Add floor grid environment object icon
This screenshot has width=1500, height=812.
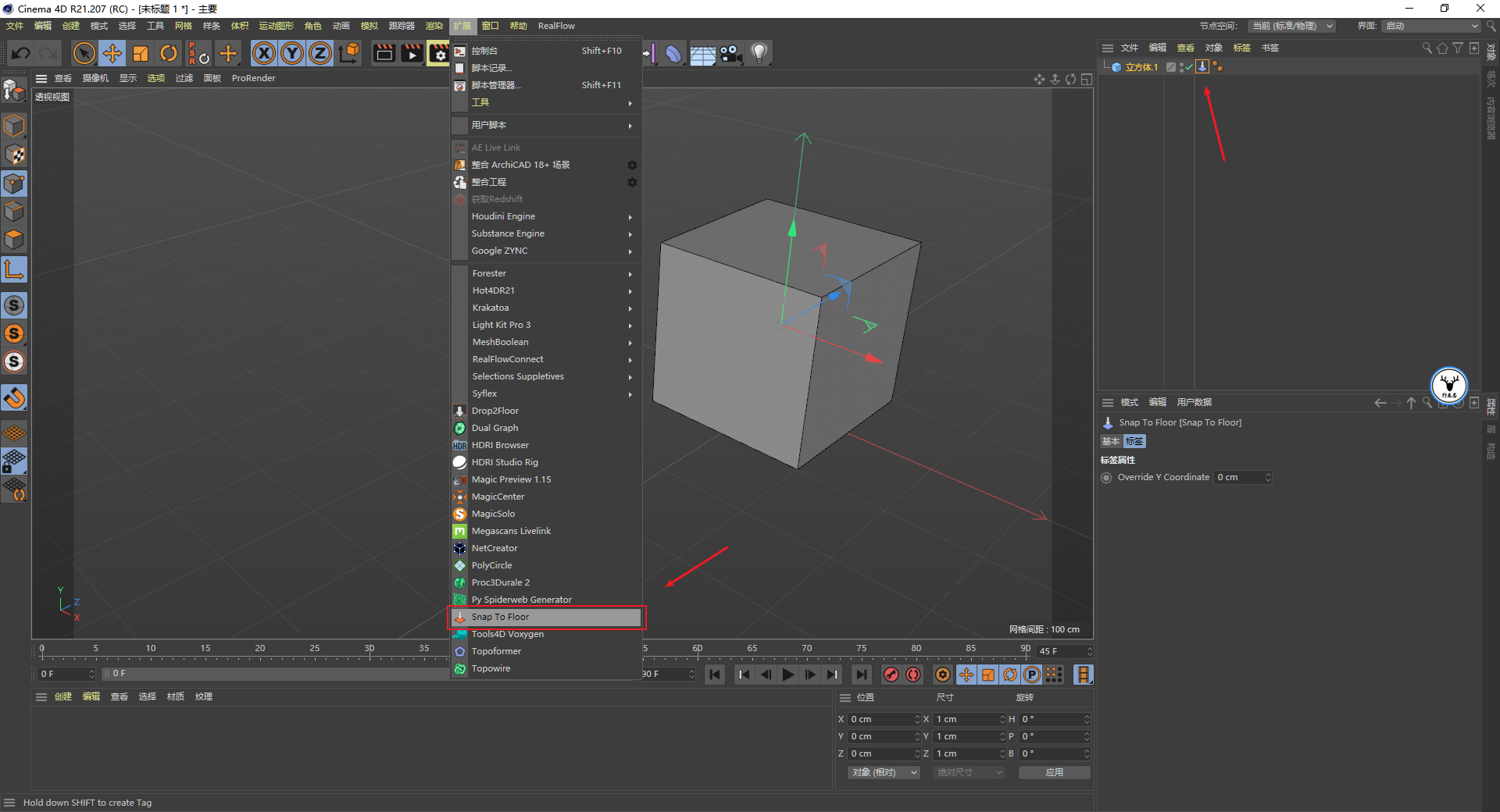[702, 54]
